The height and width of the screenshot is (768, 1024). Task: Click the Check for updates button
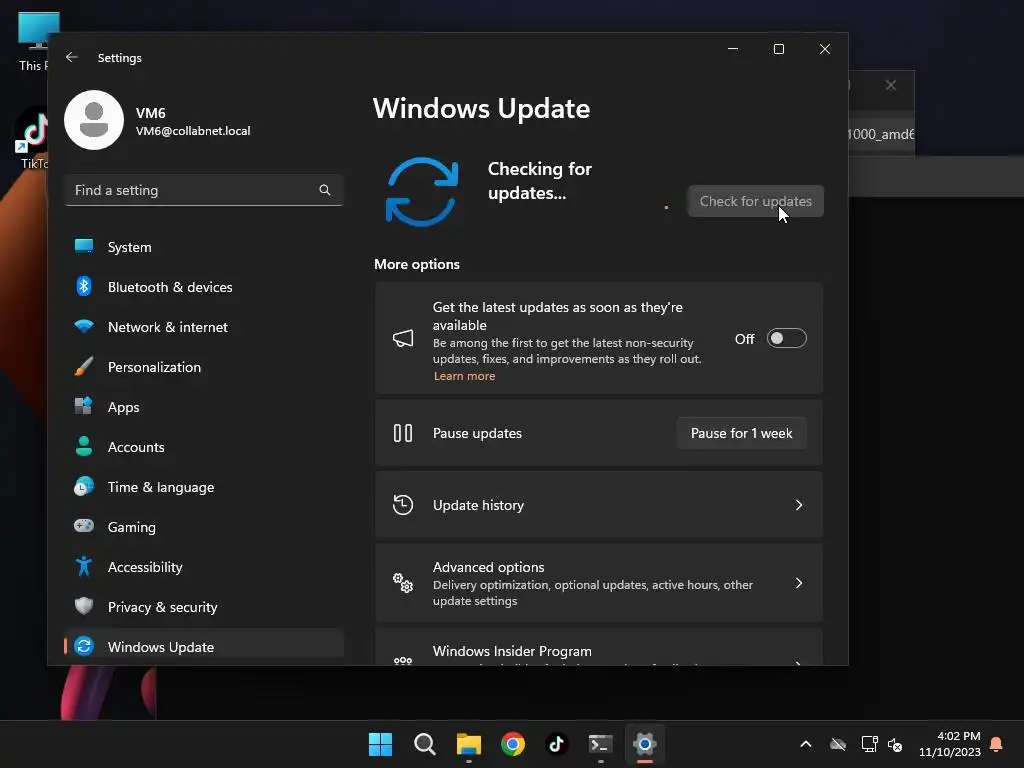point(756,201)
